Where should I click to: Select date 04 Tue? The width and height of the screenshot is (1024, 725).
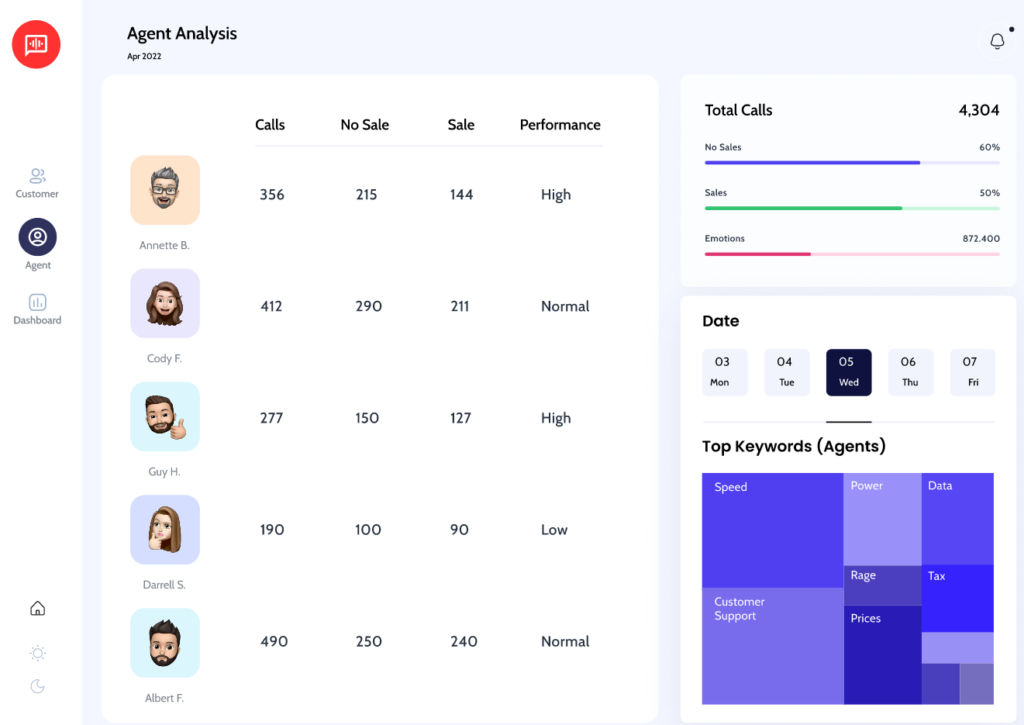coord(786,372)
